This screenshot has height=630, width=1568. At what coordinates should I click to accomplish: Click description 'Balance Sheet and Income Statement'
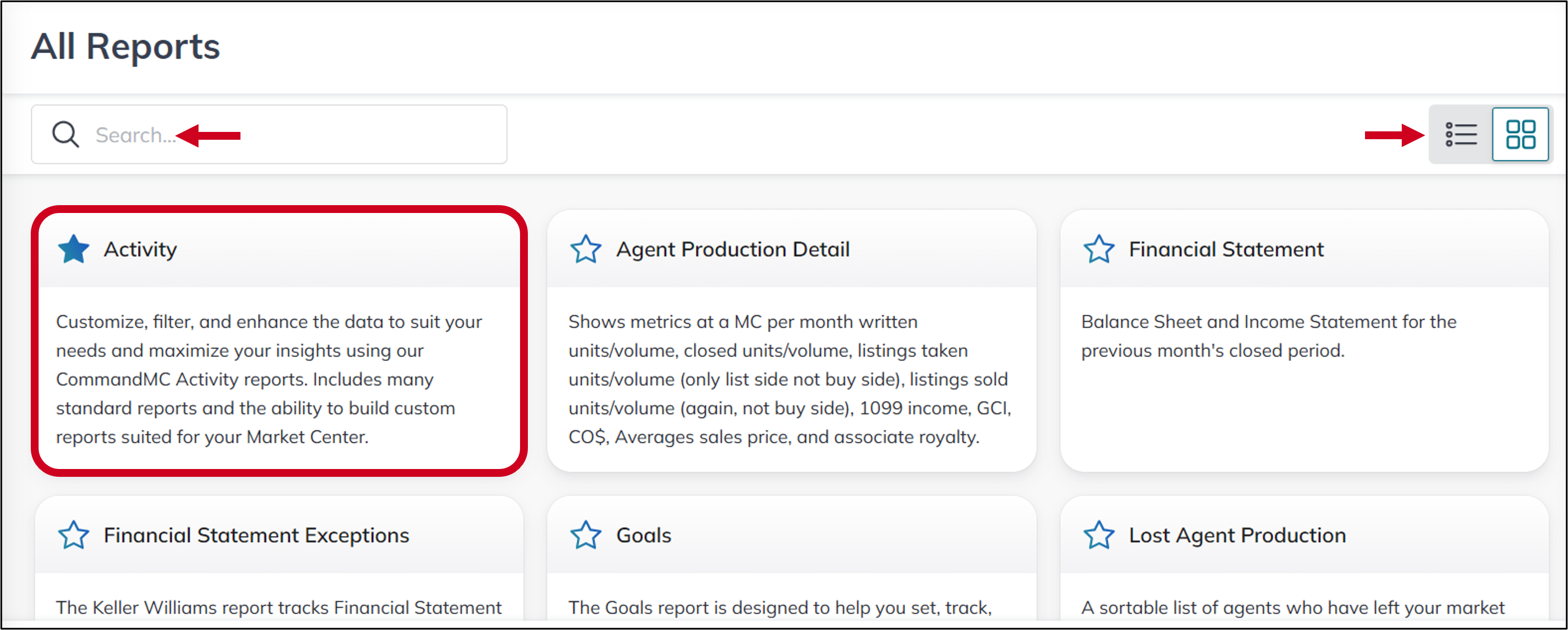pos(1269,336)
